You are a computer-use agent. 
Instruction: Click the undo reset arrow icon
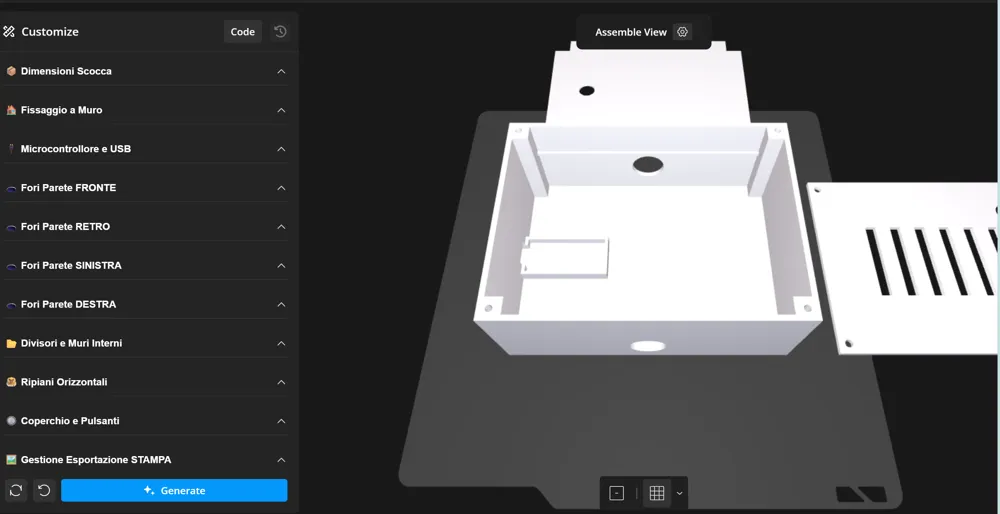point(44,490)
